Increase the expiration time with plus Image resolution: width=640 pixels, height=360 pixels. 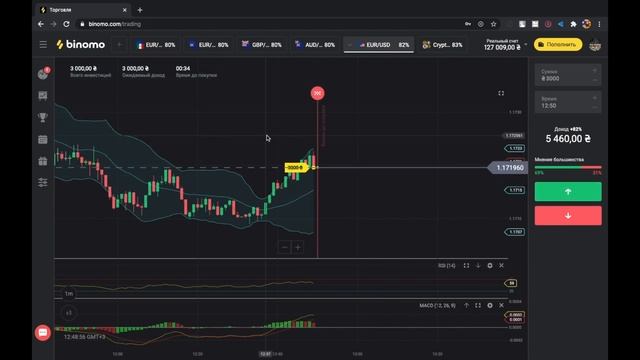tap(595, 98)
